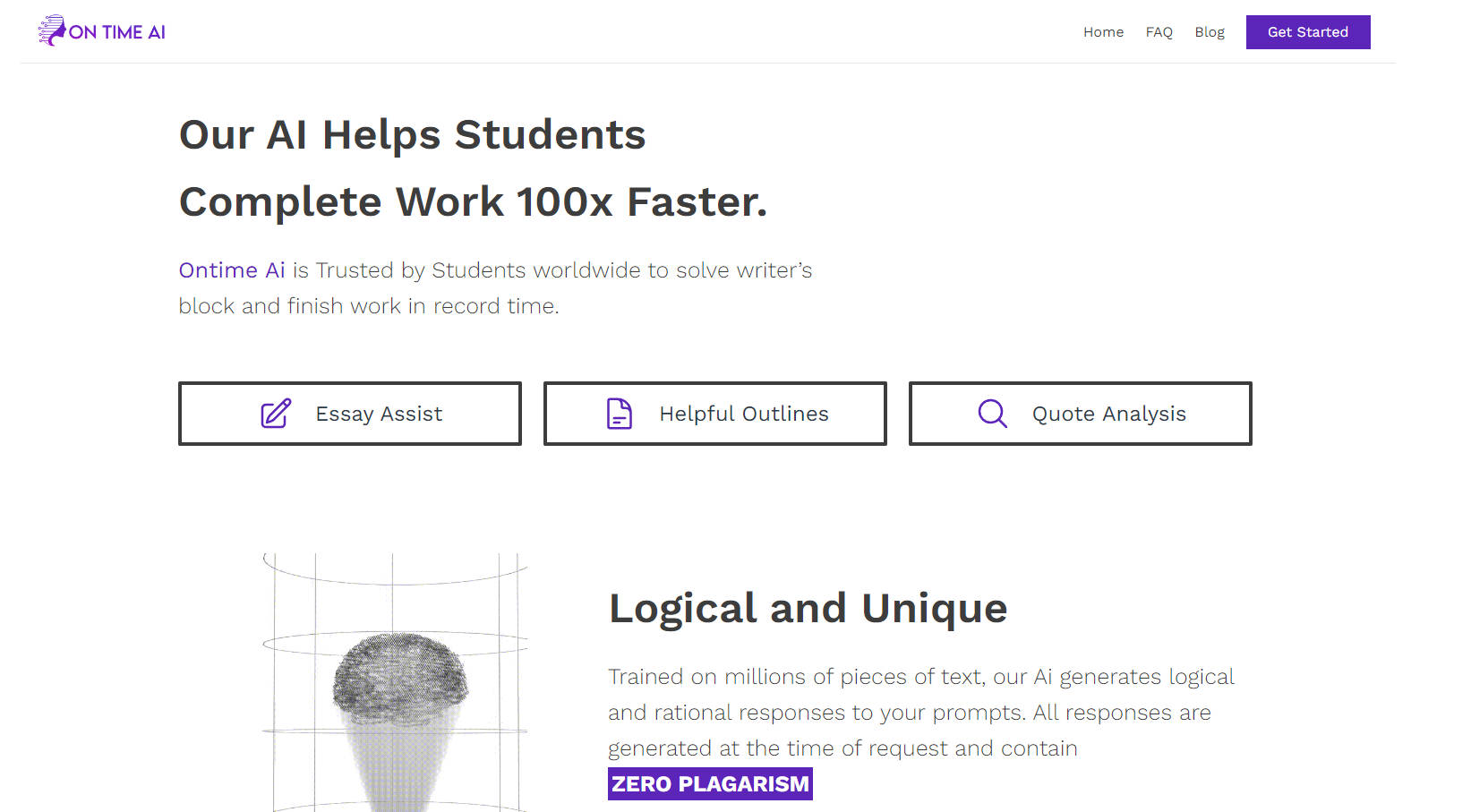Click the Complete Work 100x Faster text

click(474, 201)
